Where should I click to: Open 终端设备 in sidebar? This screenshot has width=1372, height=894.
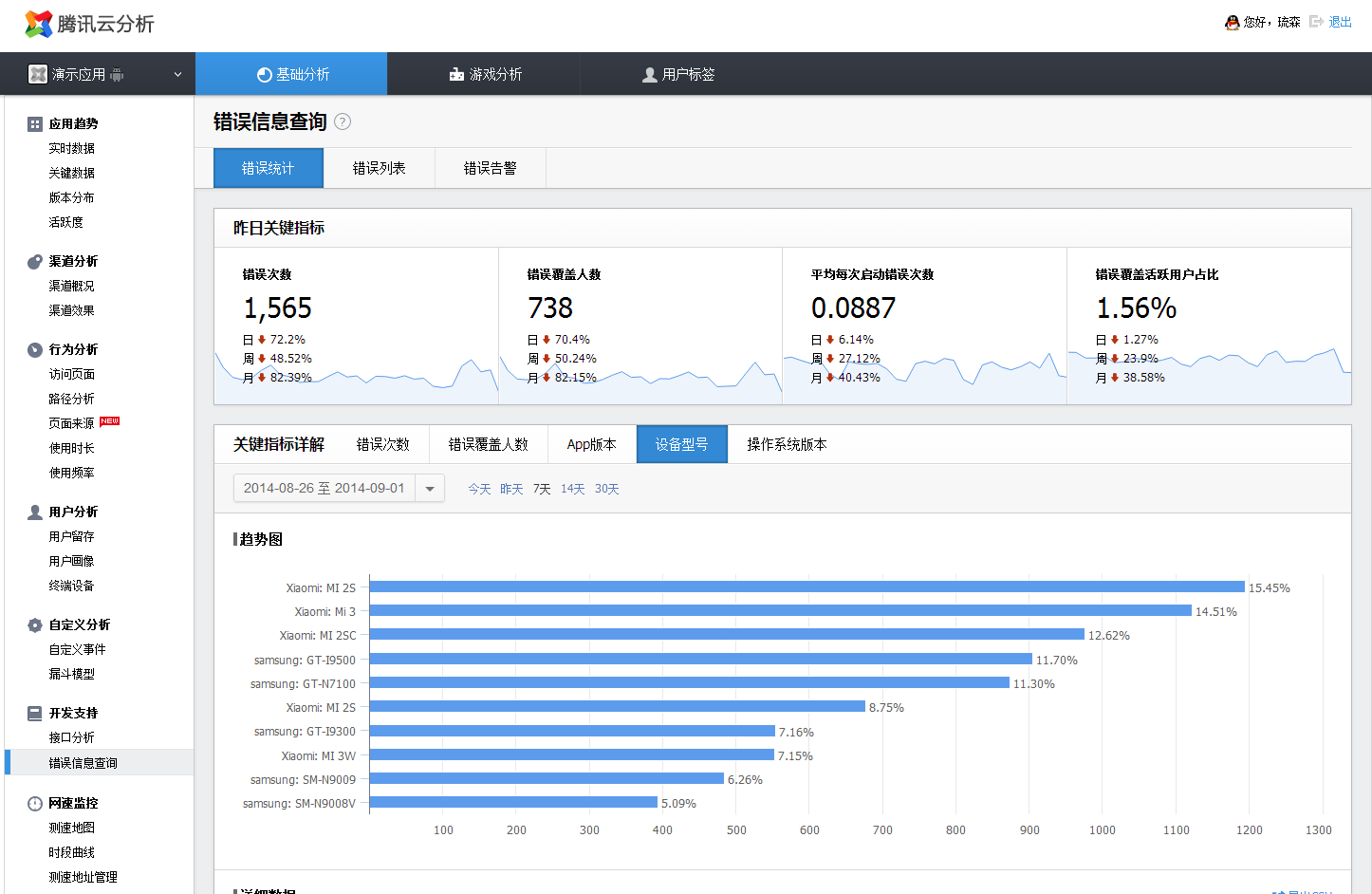[72, 587]
